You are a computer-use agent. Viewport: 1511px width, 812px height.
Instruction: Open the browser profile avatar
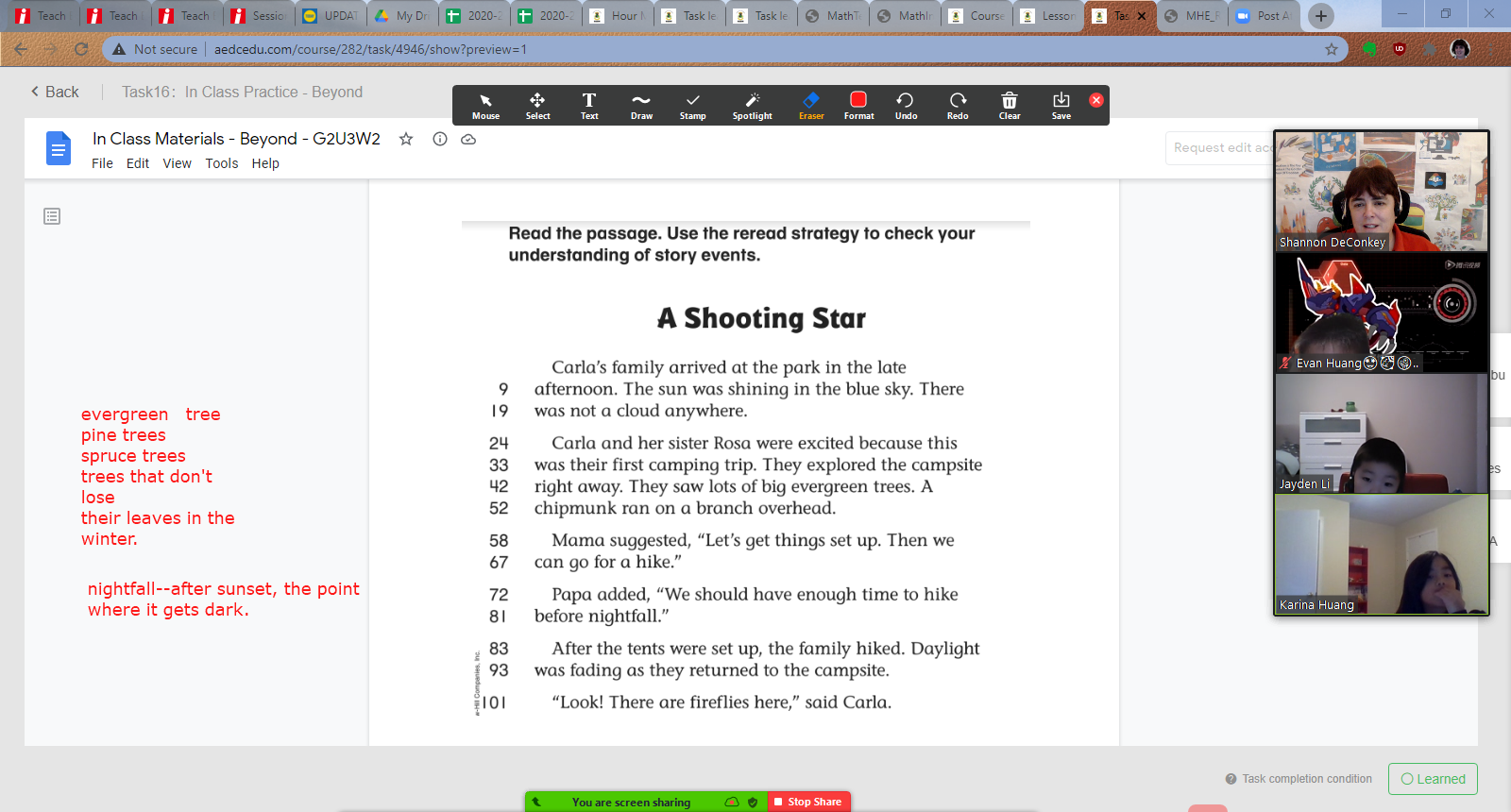1460,49
